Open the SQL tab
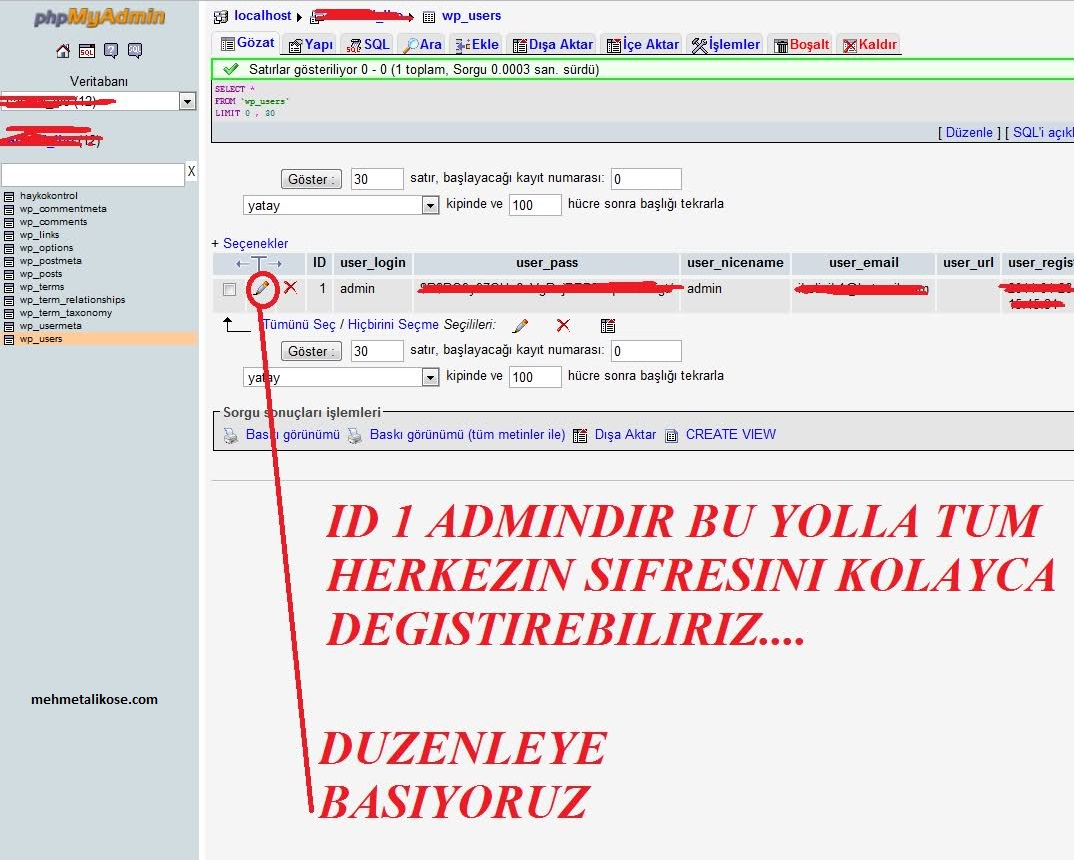Screen dimensions: 1074x860 click(x=367, y=45)
